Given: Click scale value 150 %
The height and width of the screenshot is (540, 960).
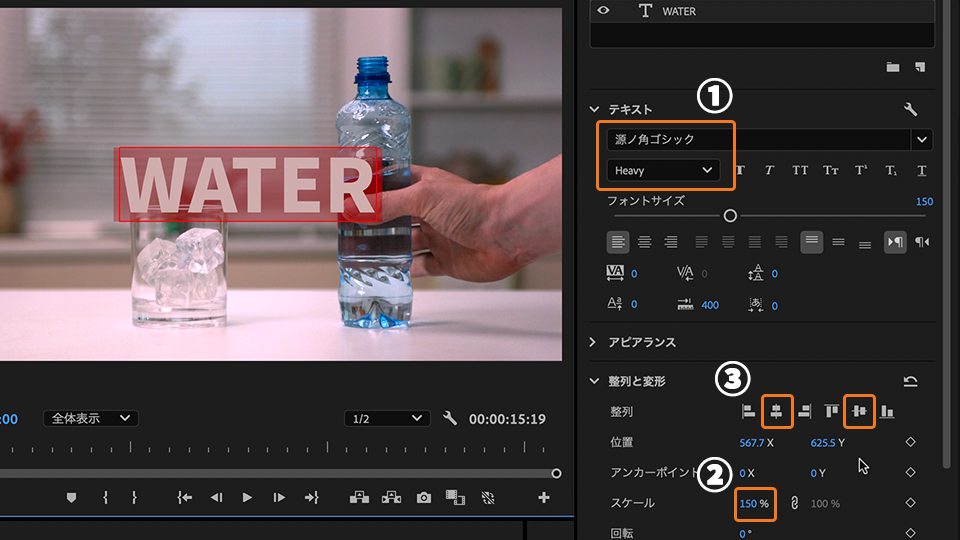Looking at the screenshot, I should (754, 503).
